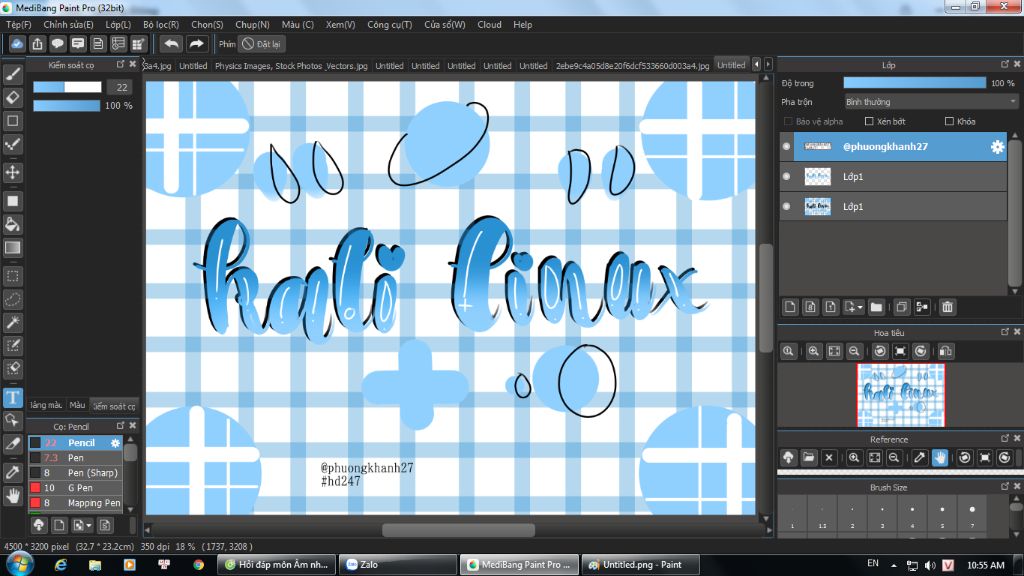
Task: Open reference image folder icon
Action: coord(808,457)
